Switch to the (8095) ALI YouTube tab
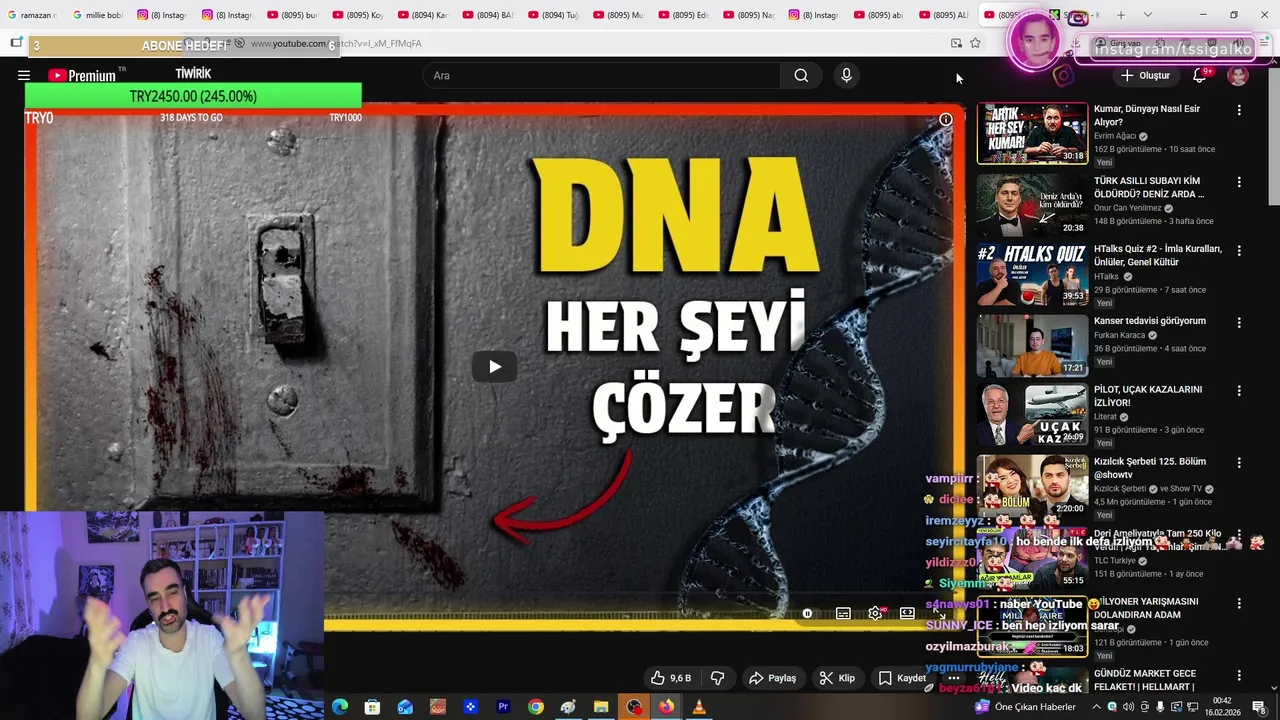The height and width of the screenshot is (720, 1280). coord(943,15)
